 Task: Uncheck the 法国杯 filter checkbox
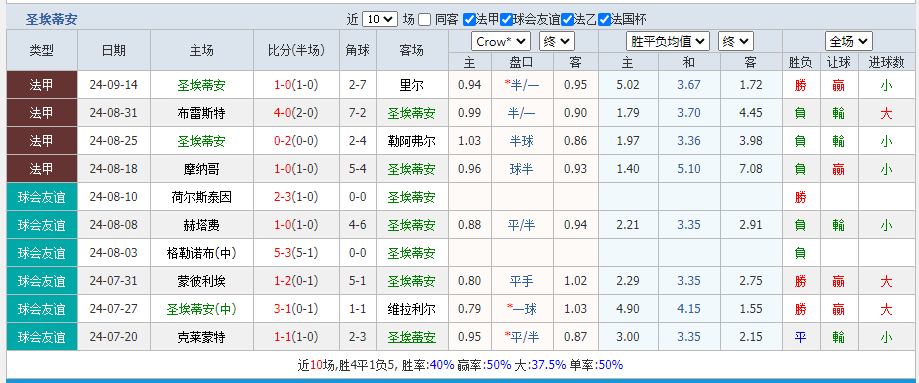[x=604, y=19]
